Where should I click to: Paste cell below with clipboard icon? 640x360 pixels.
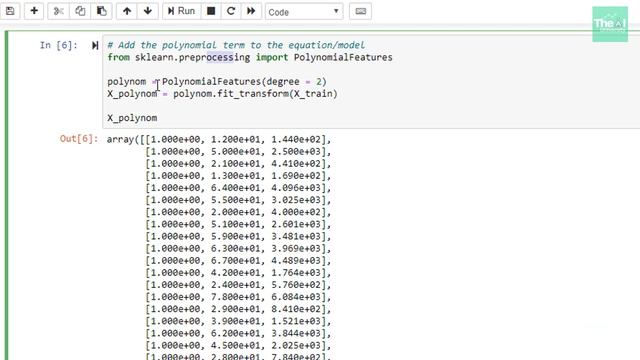[x=102, y=11]
